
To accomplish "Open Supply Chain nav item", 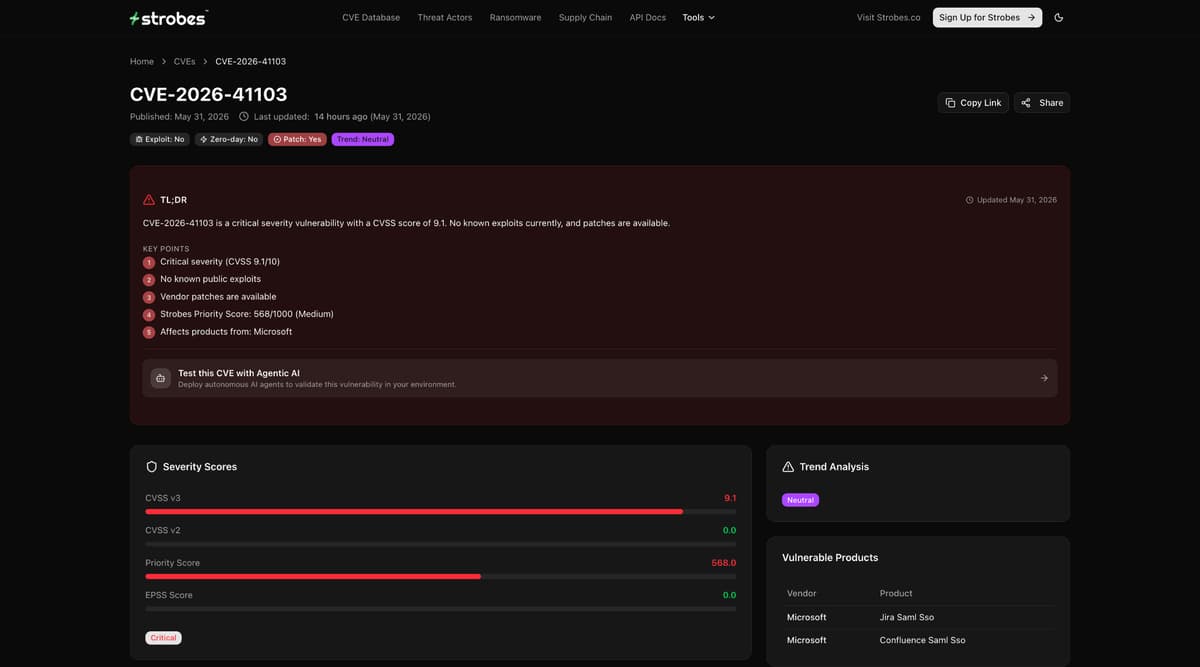I will click(x=585, y=18).
